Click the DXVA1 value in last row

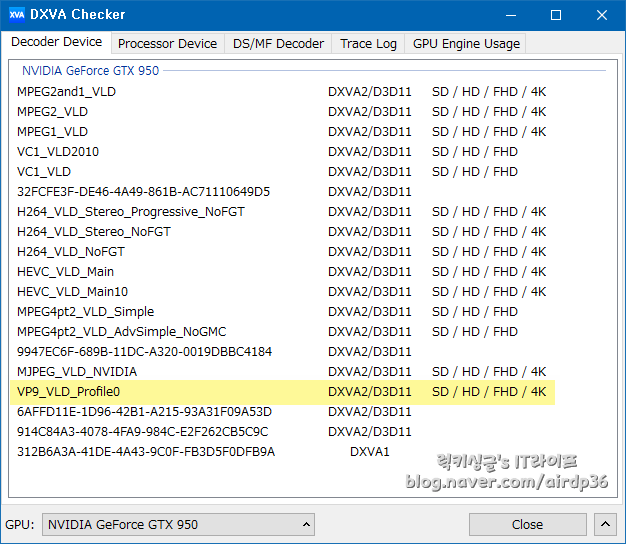pyautogui.click(x=370, y=452)
